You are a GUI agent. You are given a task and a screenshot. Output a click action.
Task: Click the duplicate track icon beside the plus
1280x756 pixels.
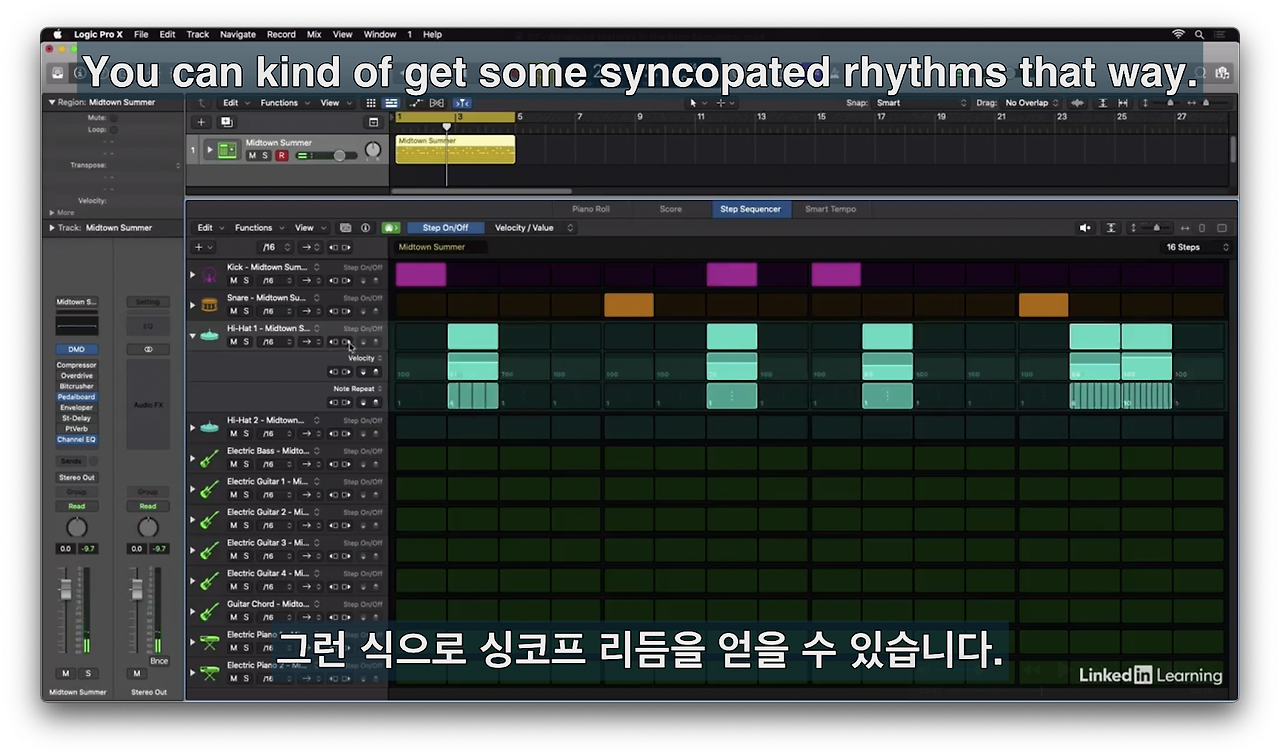(226, 122)
